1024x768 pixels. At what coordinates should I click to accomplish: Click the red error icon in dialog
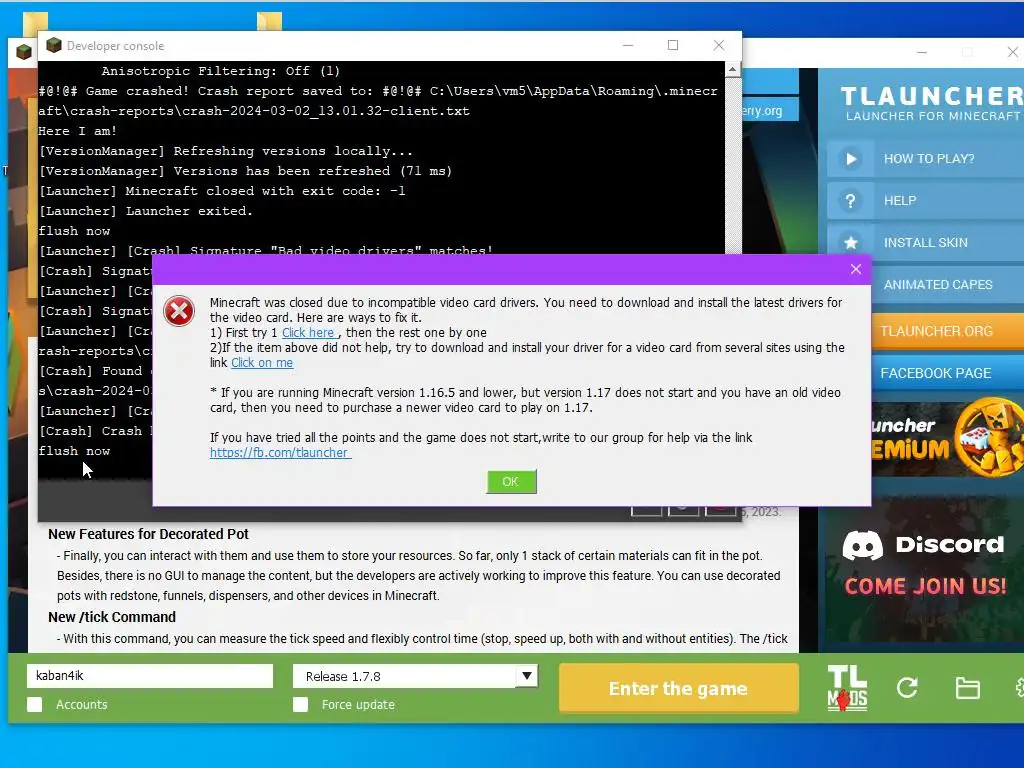coord(179,311)
